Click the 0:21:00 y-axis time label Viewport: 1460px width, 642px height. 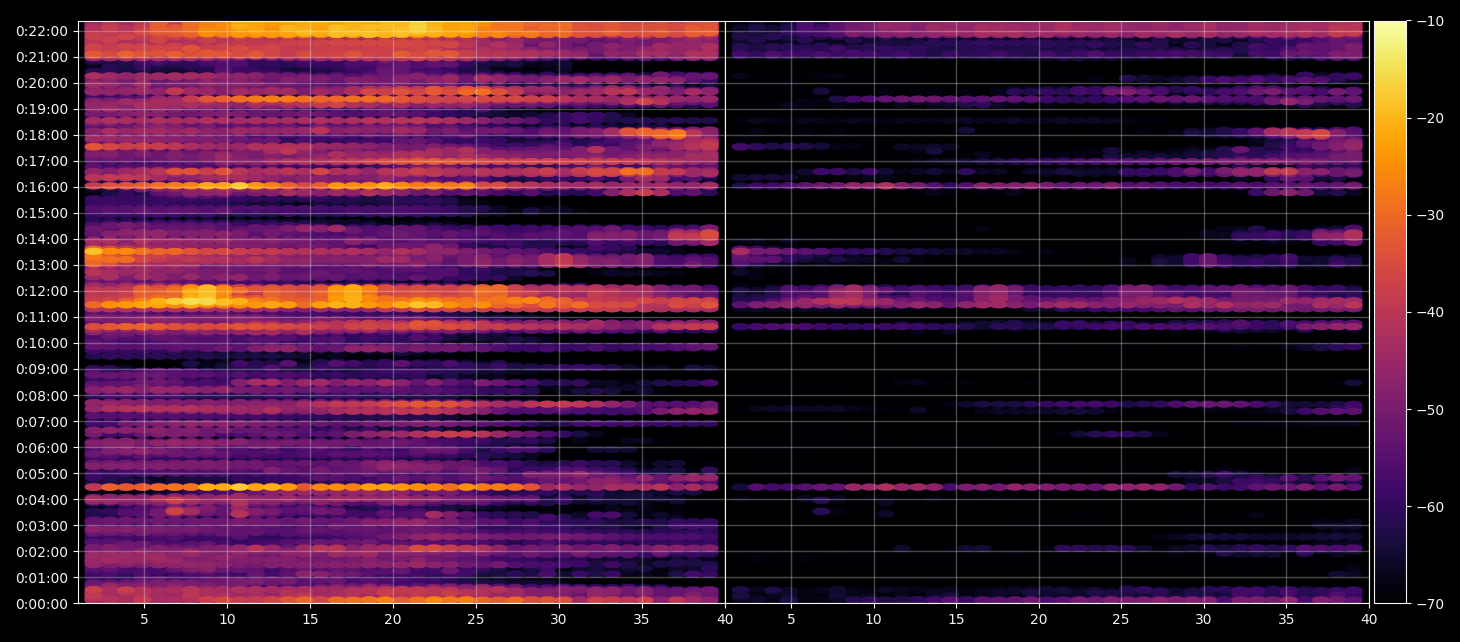[42, 57]
